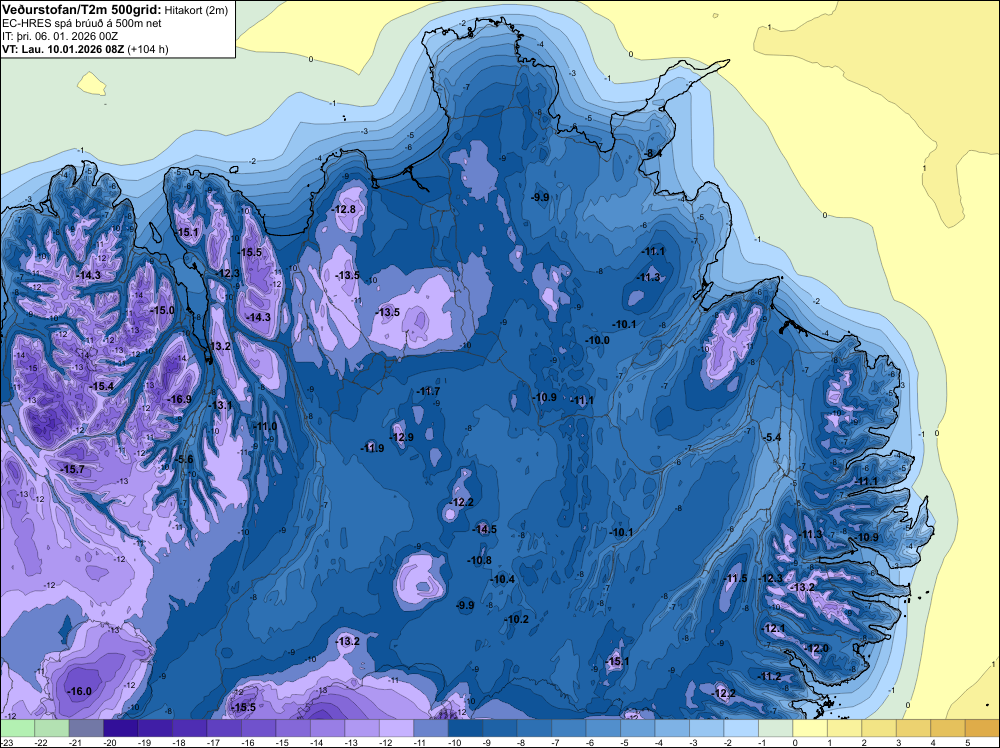
Task: Click the title text 'Veðurstofan/T2m 500grid:'
Action: (x=82, y=9)
